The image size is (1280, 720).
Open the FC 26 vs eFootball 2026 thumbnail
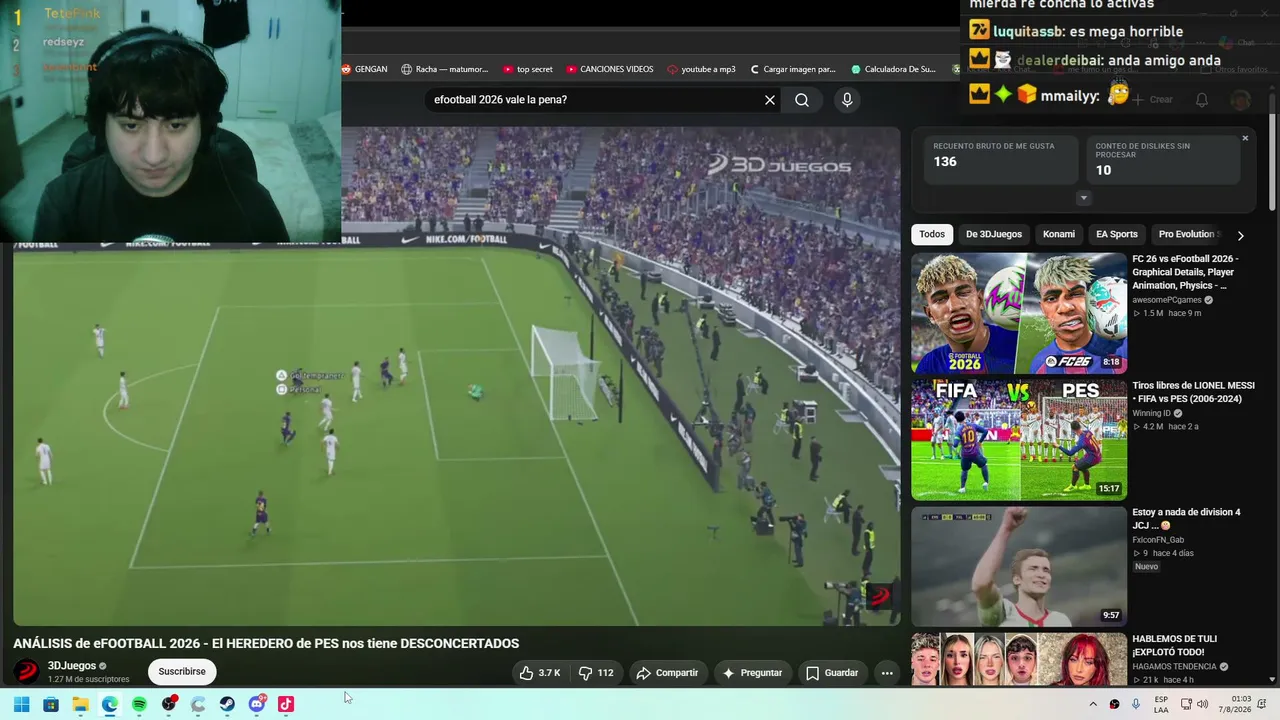1019,313
